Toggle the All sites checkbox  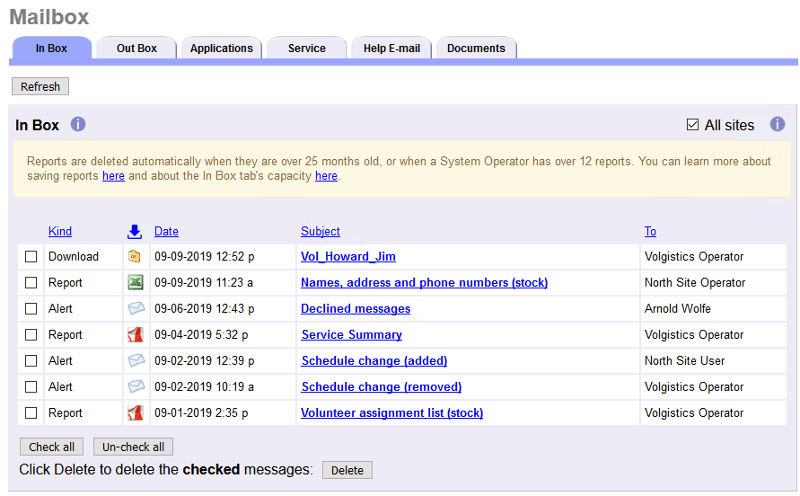[692, 125]
